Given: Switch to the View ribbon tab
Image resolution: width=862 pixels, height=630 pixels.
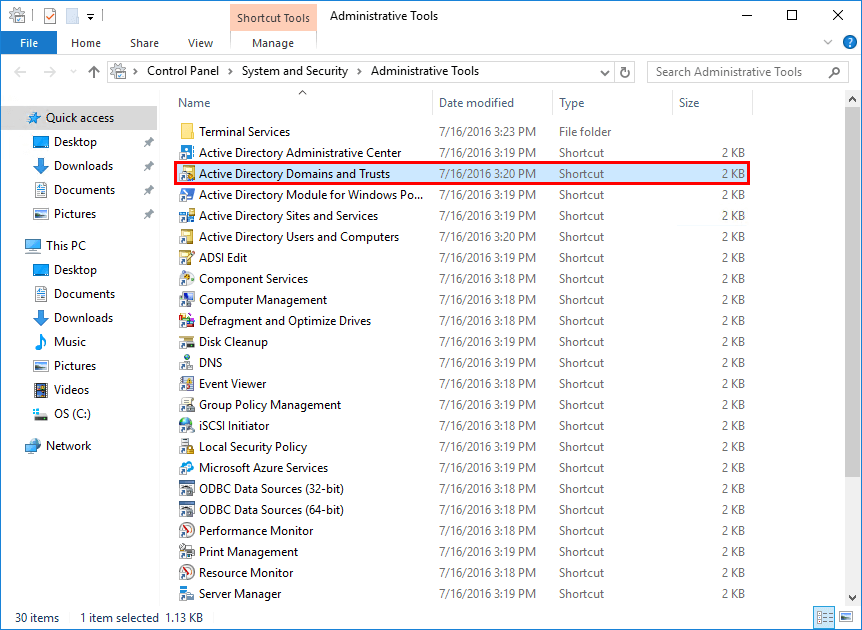Looking at the screenshot, I should 200,43.
